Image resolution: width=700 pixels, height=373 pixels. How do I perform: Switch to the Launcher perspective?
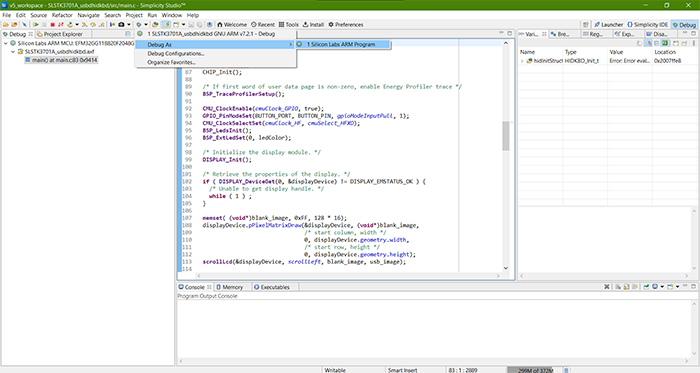pos(608,25)
